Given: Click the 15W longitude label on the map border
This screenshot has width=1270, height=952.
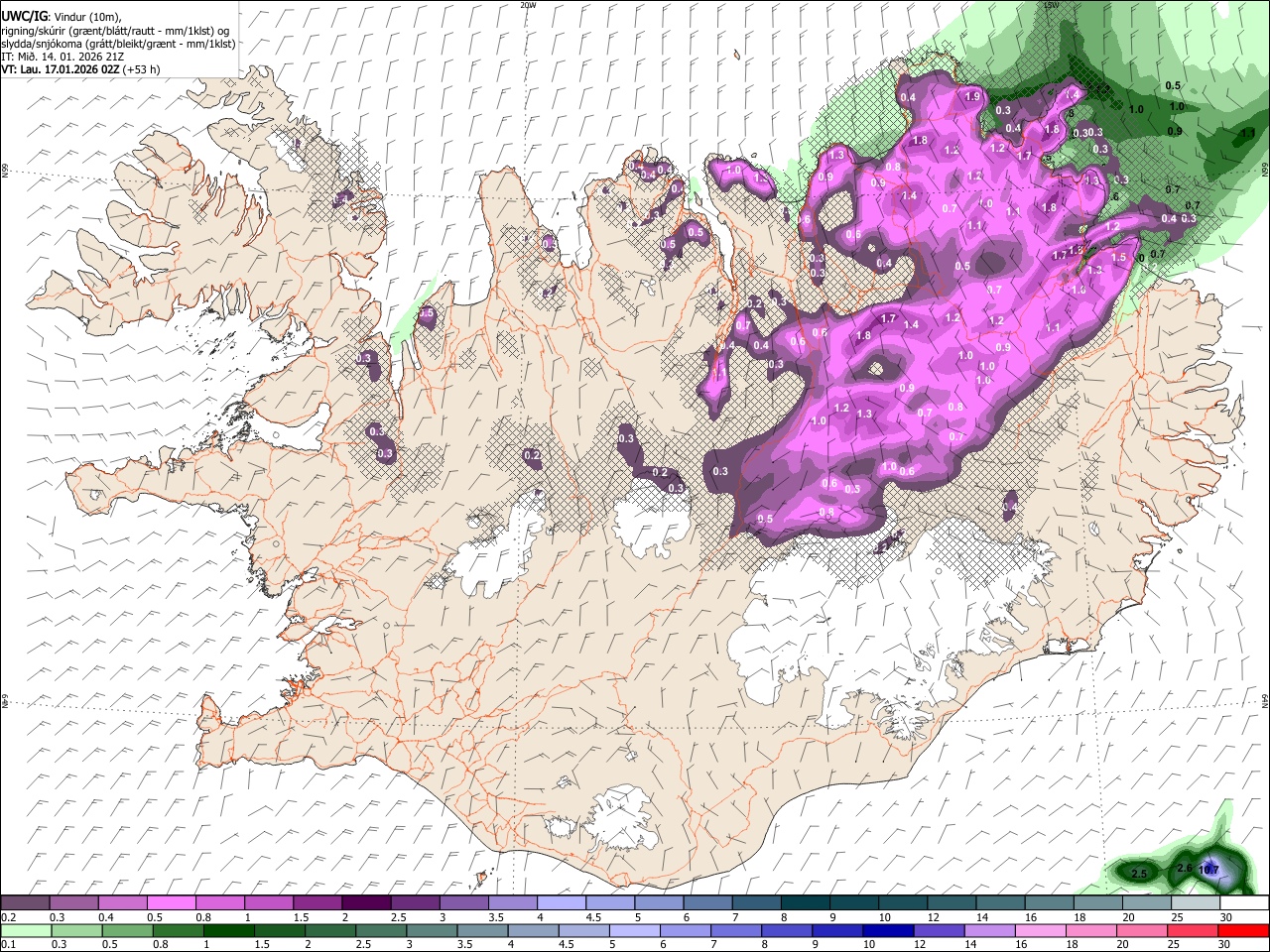Looking at the screenshot, I should click(1052, 5).
